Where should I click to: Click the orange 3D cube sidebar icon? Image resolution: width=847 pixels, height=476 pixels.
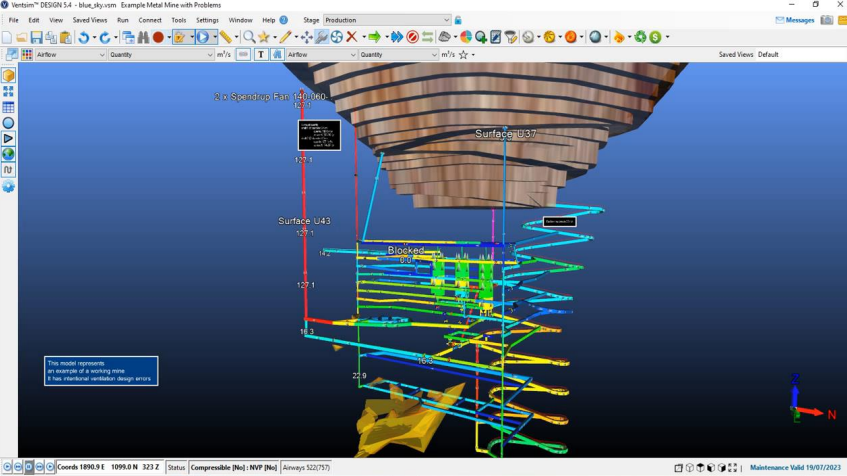[8, 75]
